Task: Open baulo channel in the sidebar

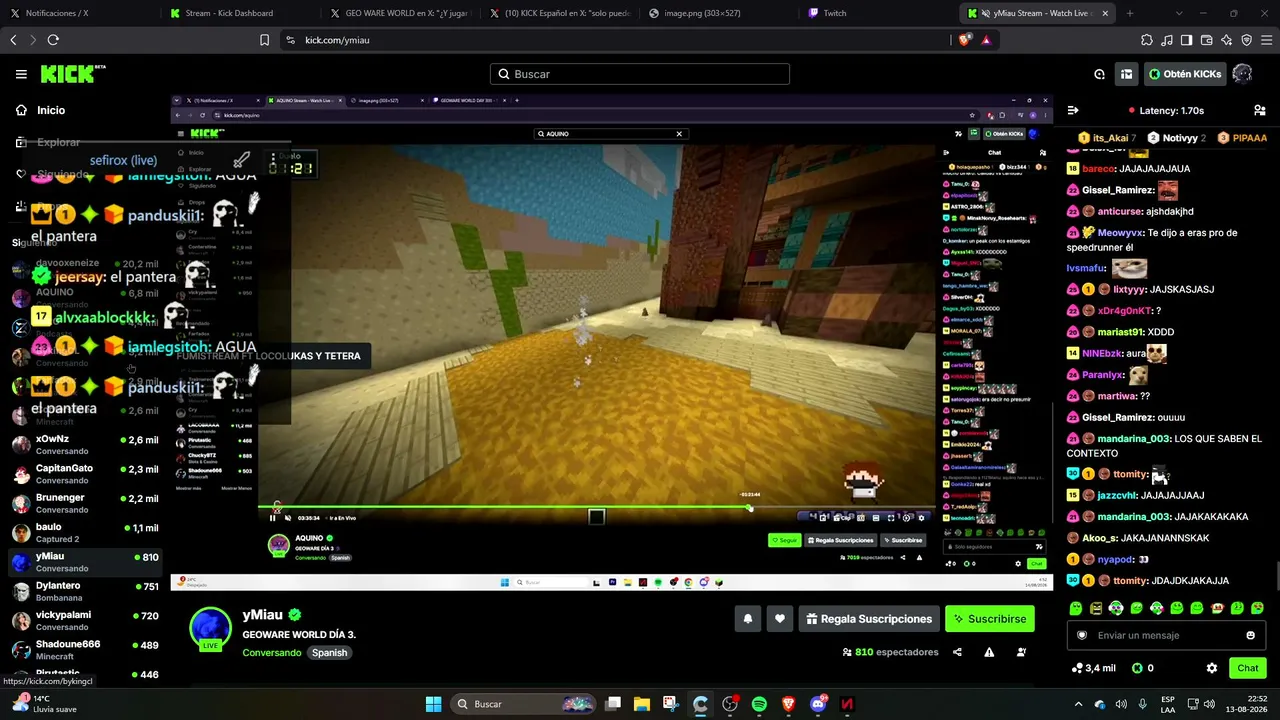Action: coord(85,533)
